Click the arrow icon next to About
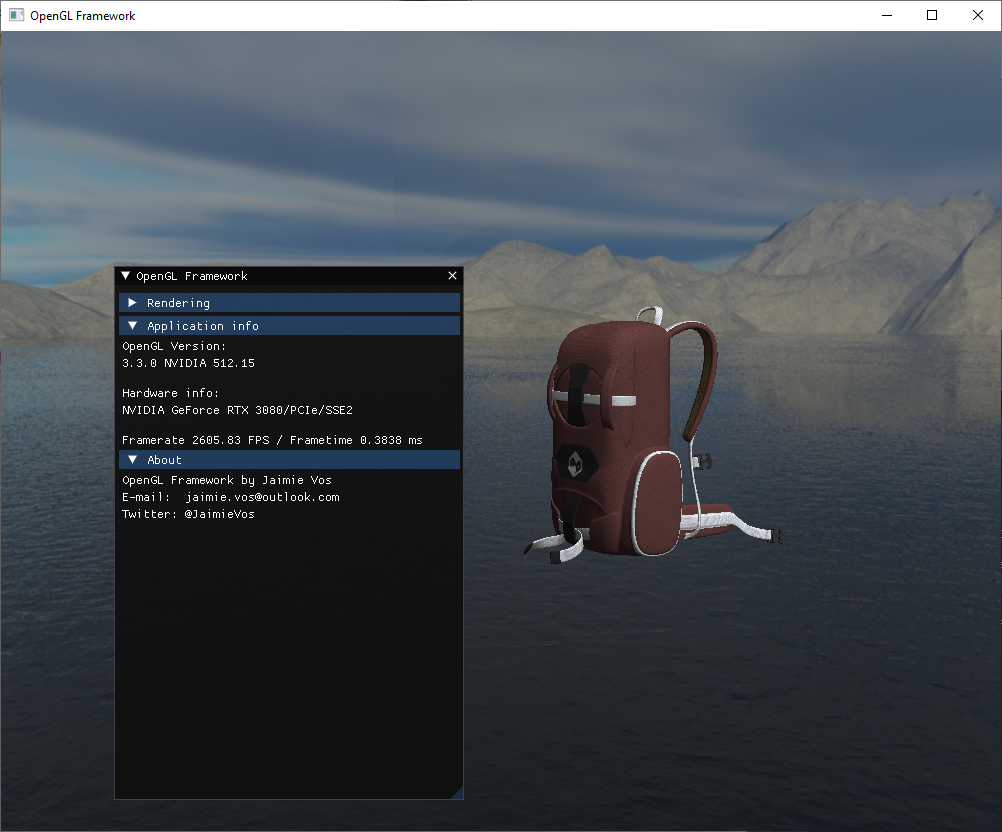Screen dimensions: 1002x832 pyautogui.click(x=133, y=459)
